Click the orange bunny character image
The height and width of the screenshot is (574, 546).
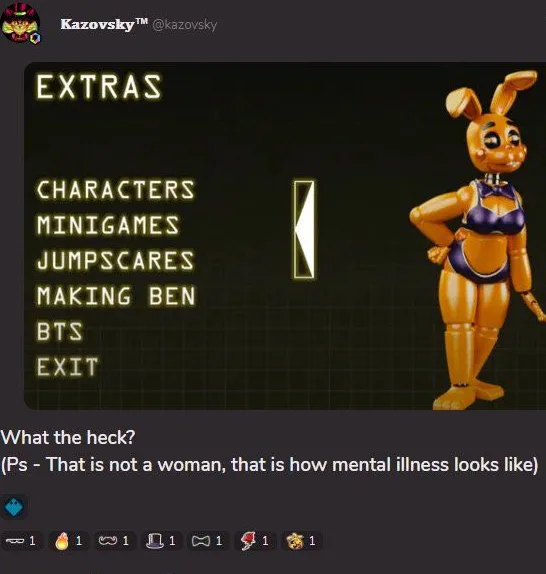point(478,240)
